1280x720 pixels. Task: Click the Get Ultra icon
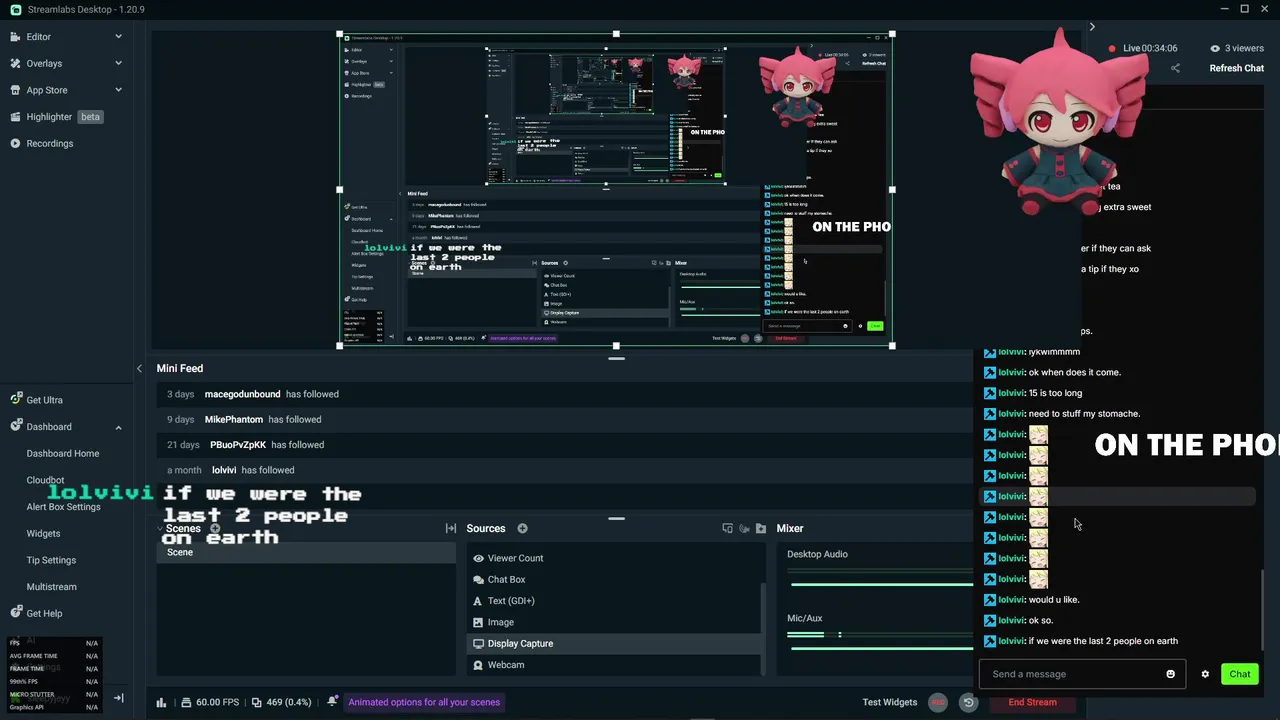16,400
